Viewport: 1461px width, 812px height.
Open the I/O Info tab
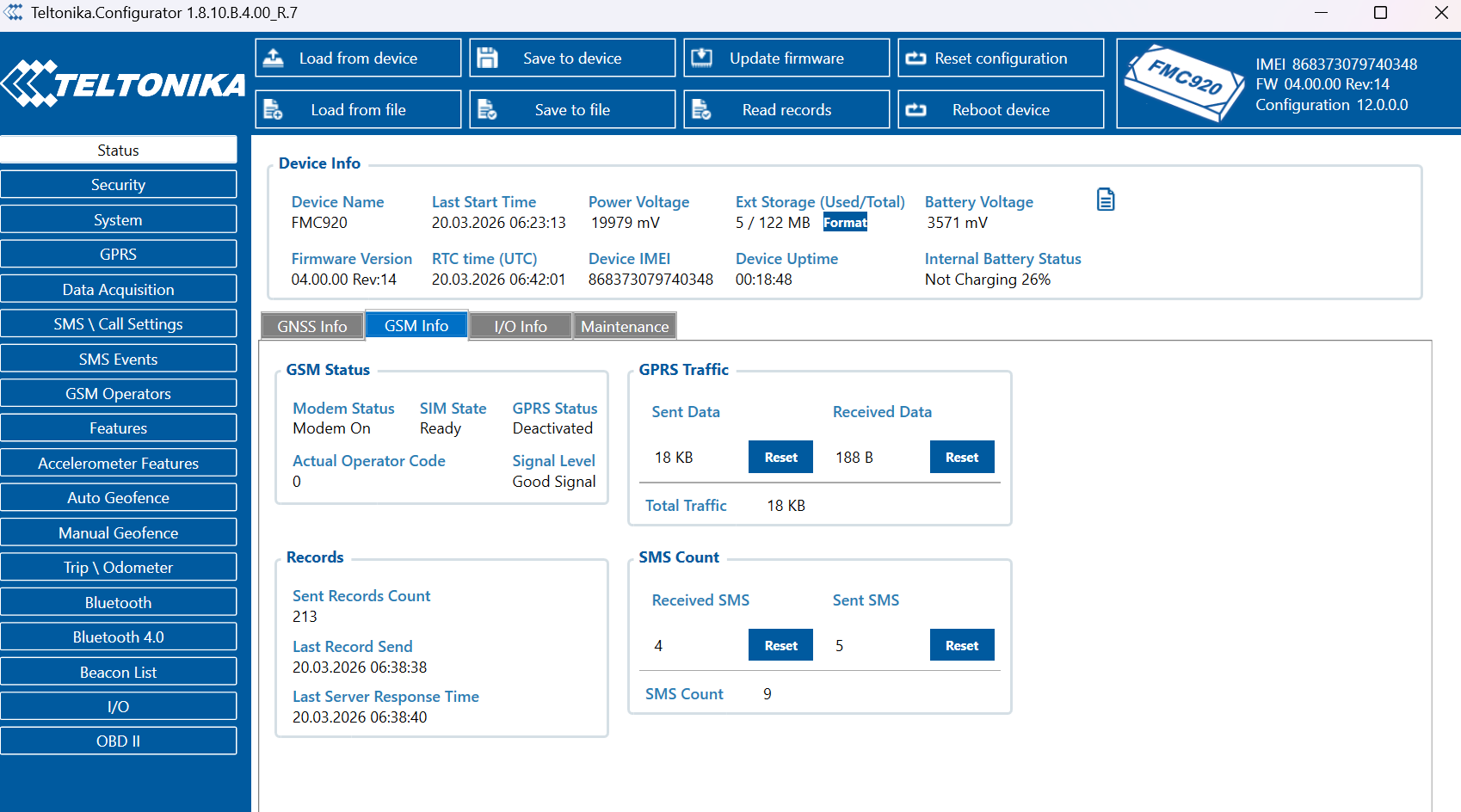521,326
